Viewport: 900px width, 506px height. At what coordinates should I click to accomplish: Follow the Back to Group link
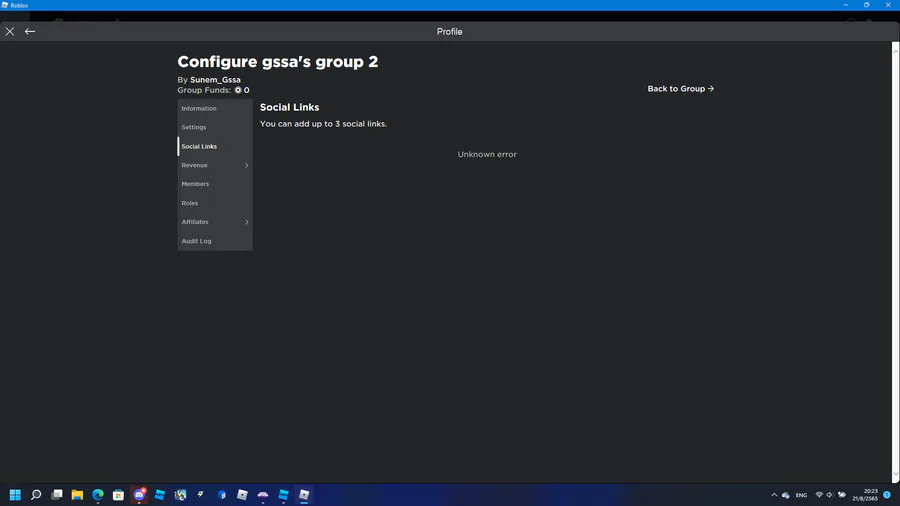pos(681,89)
